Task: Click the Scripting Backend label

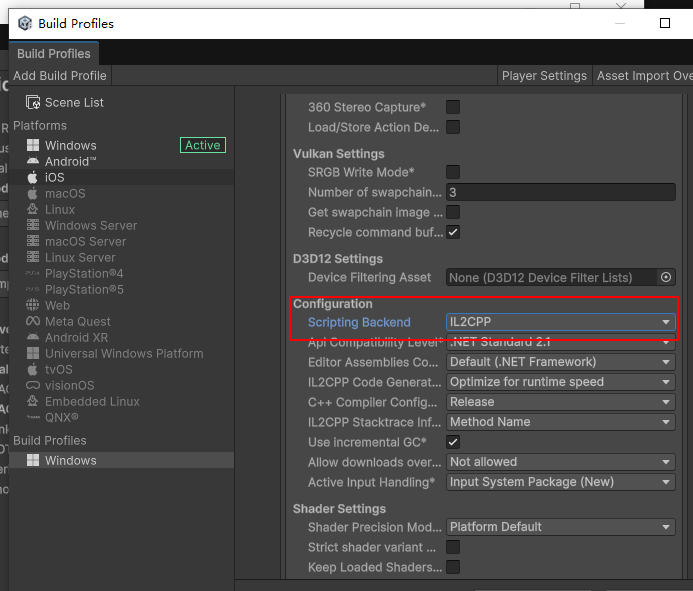Action: point(359,322)
